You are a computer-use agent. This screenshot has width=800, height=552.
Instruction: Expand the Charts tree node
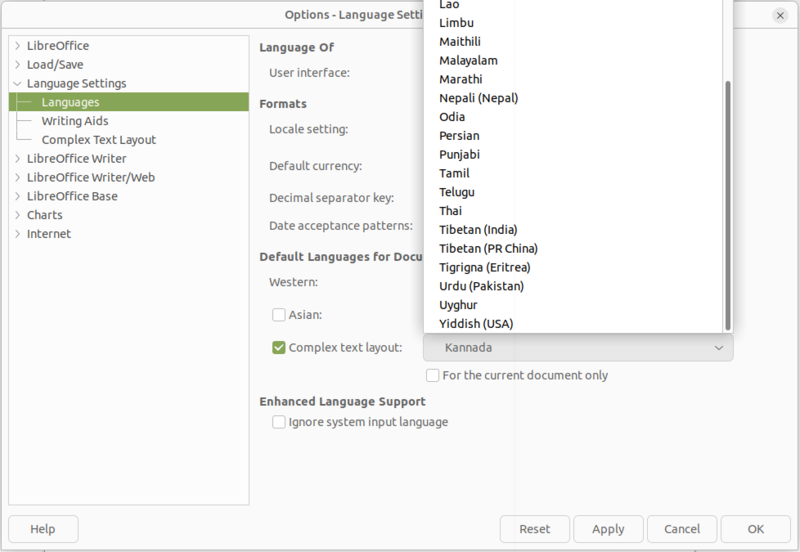17,215
